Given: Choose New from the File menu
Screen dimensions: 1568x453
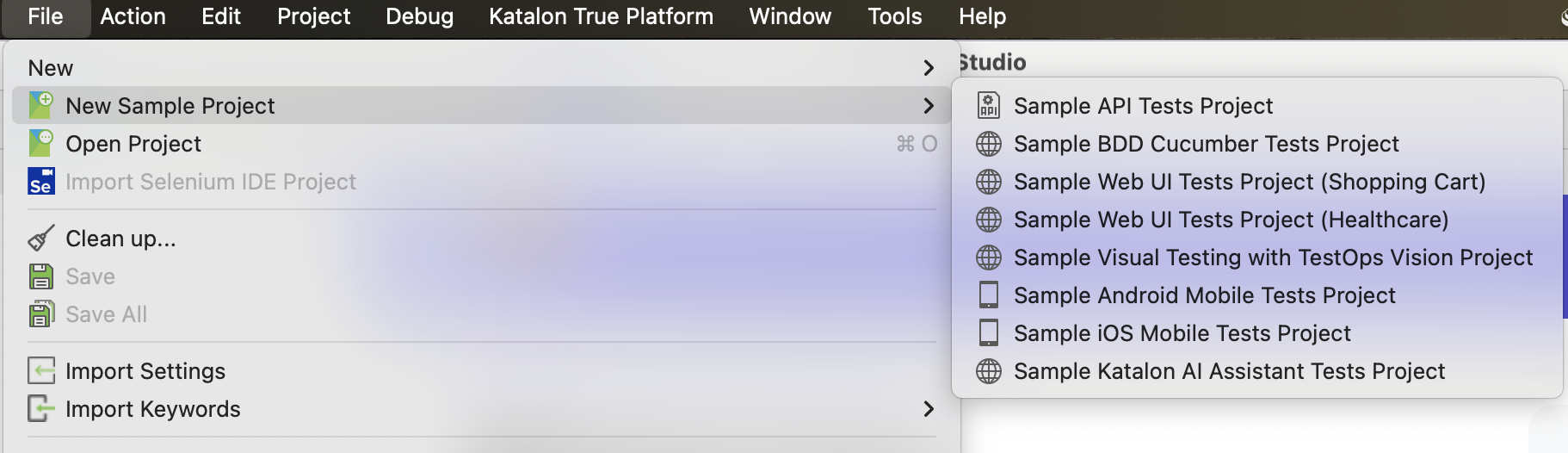Looking at the screenshot, I should coord(482,67).
